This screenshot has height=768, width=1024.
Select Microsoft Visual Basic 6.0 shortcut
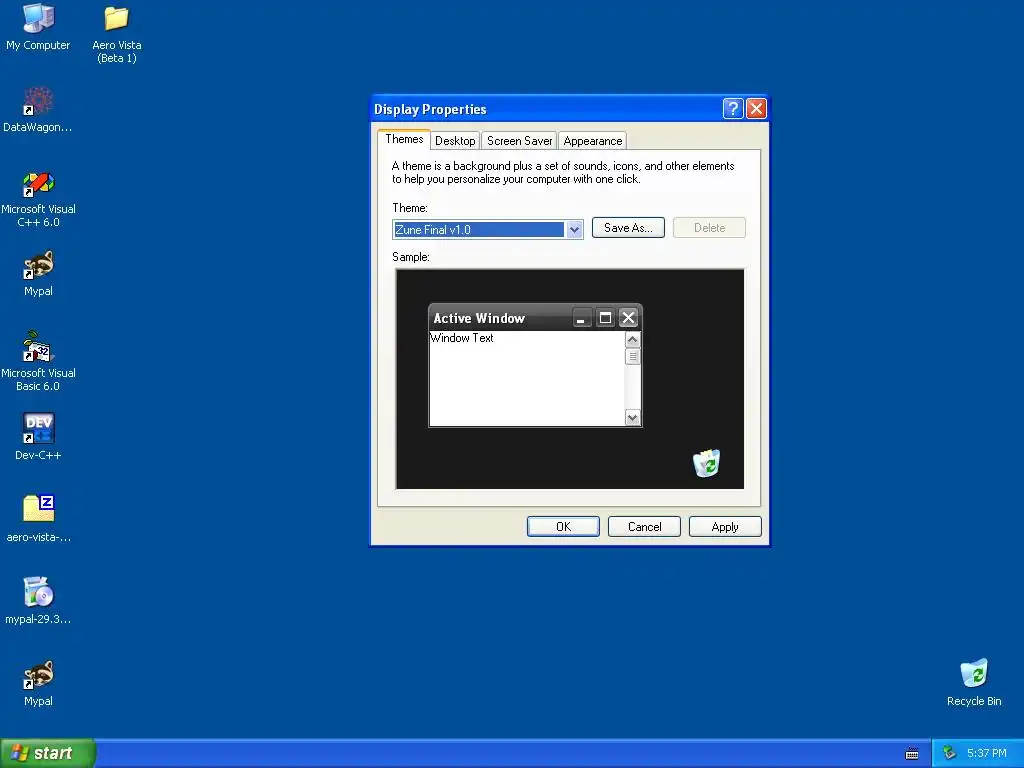pos(38,362)
